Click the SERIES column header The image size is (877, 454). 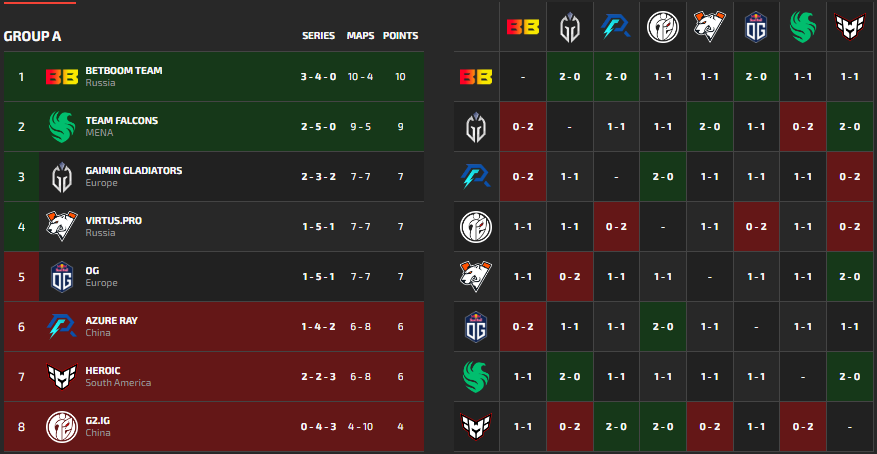(x=318, y=36)
